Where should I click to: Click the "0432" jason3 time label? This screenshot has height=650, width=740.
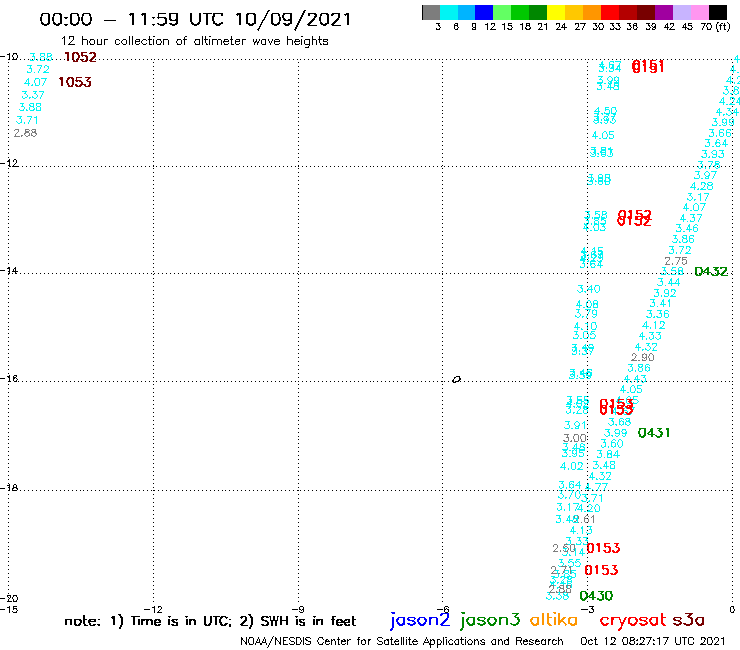click(x=711, y=271)
